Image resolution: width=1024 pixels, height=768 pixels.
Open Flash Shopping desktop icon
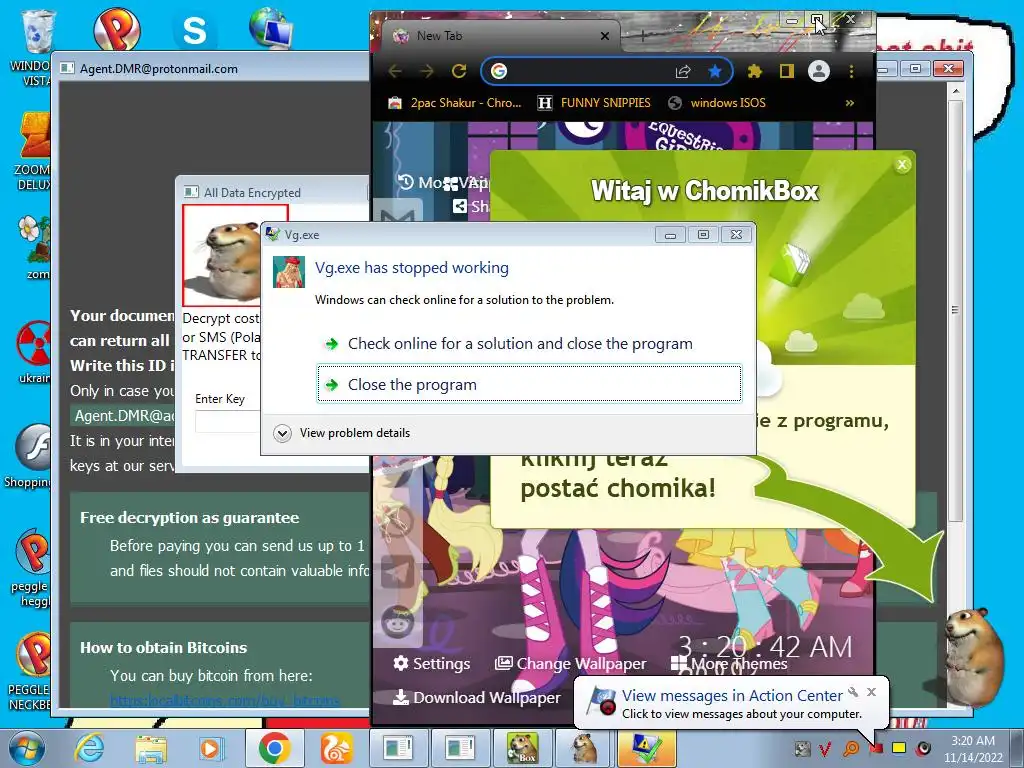coord(30,456)
